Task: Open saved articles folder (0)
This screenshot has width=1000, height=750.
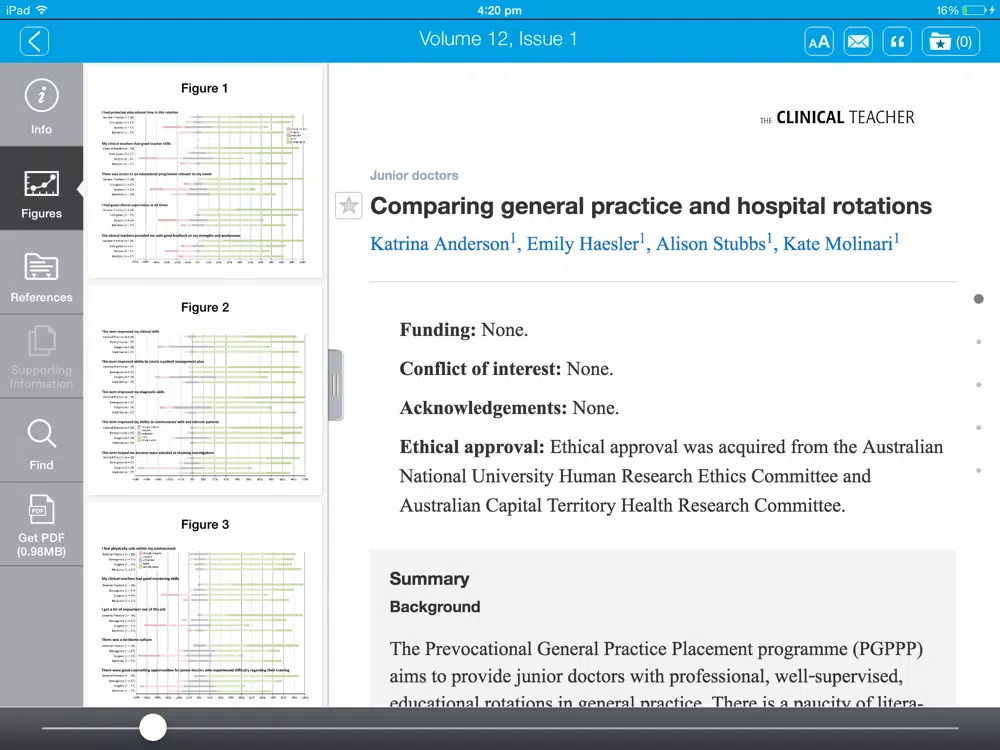Action: (x=950, y=42)
